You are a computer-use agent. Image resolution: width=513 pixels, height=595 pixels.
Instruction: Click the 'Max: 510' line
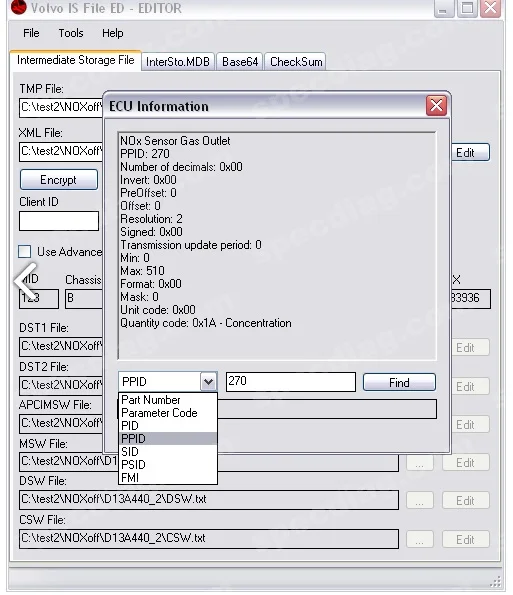(142, 271)
